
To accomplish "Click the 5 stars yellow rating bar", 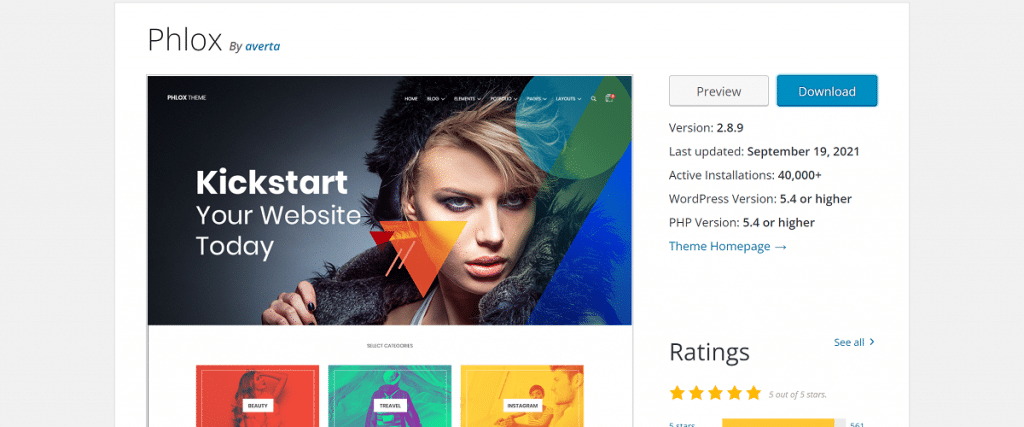I will [784, 423].
